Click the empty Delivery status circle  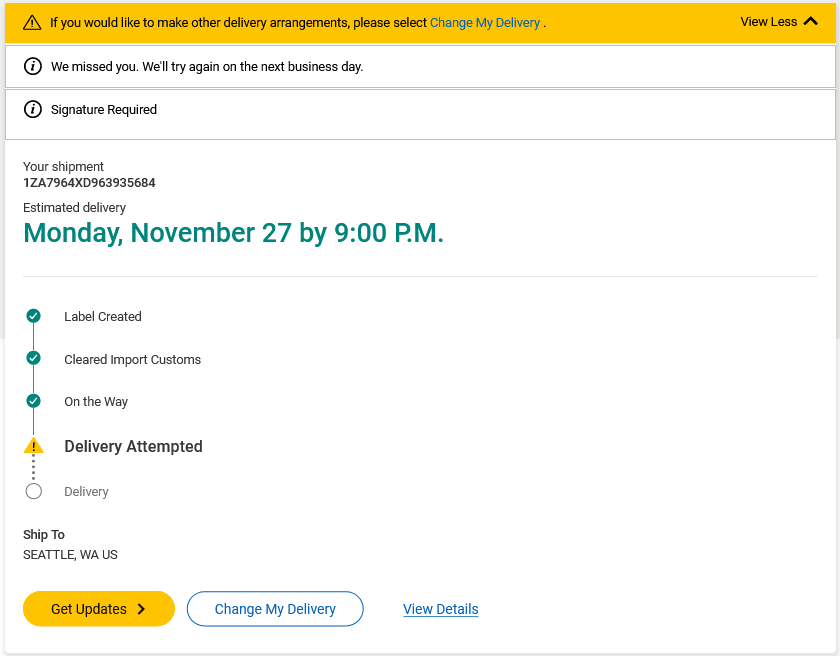33,491
